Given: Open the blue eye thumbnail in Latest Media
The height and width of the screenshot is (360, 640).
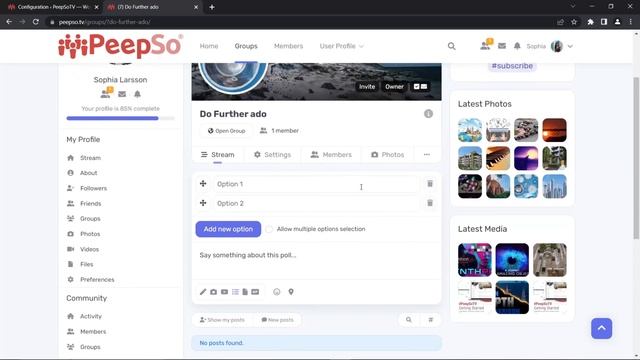Looking at the screenshot, I should click(512, 260).
